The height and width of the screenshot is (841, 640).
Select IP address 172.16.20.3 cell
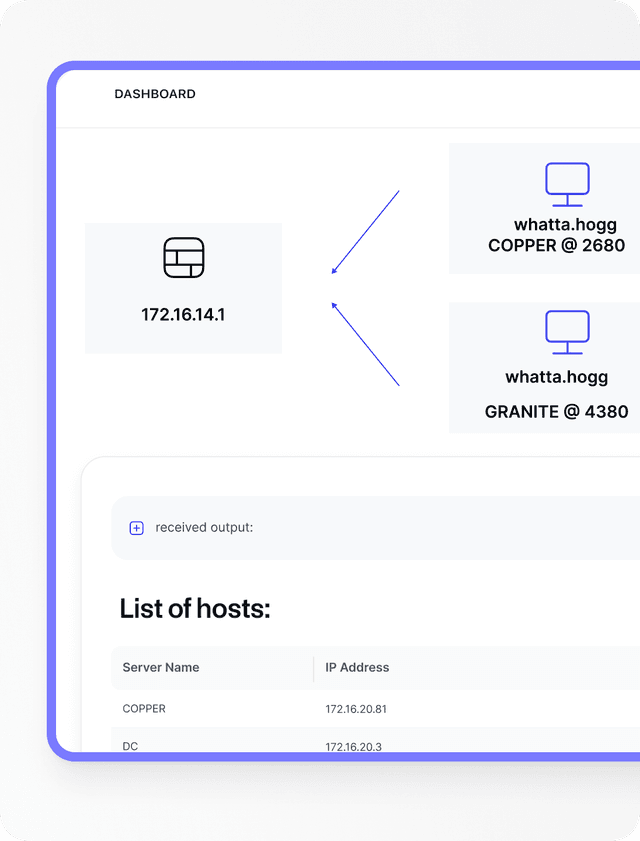tap(354, 747)
